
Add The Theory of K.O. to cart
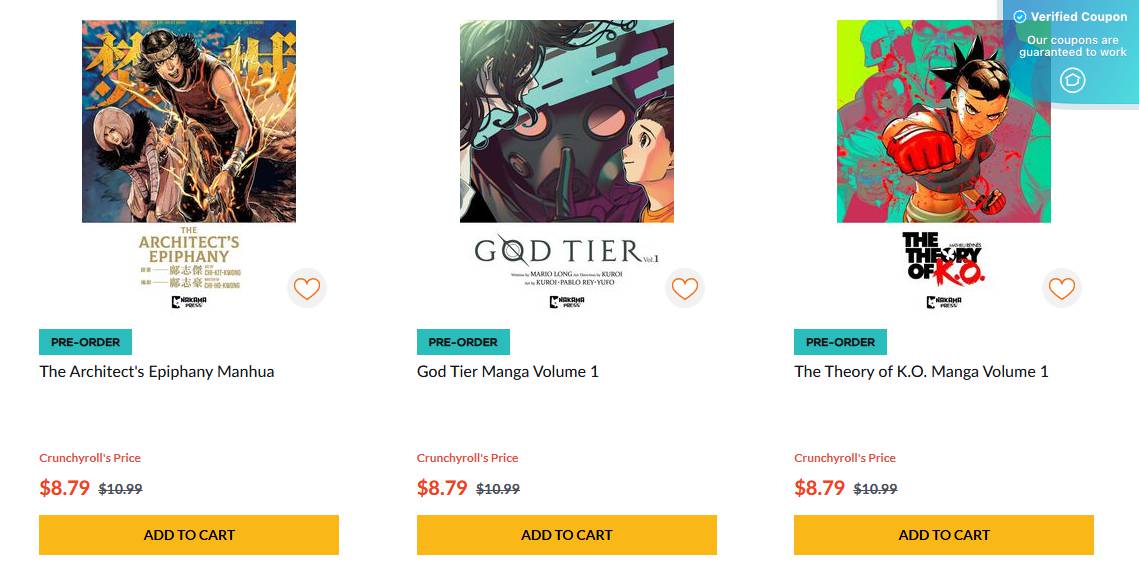click(944, 535)
